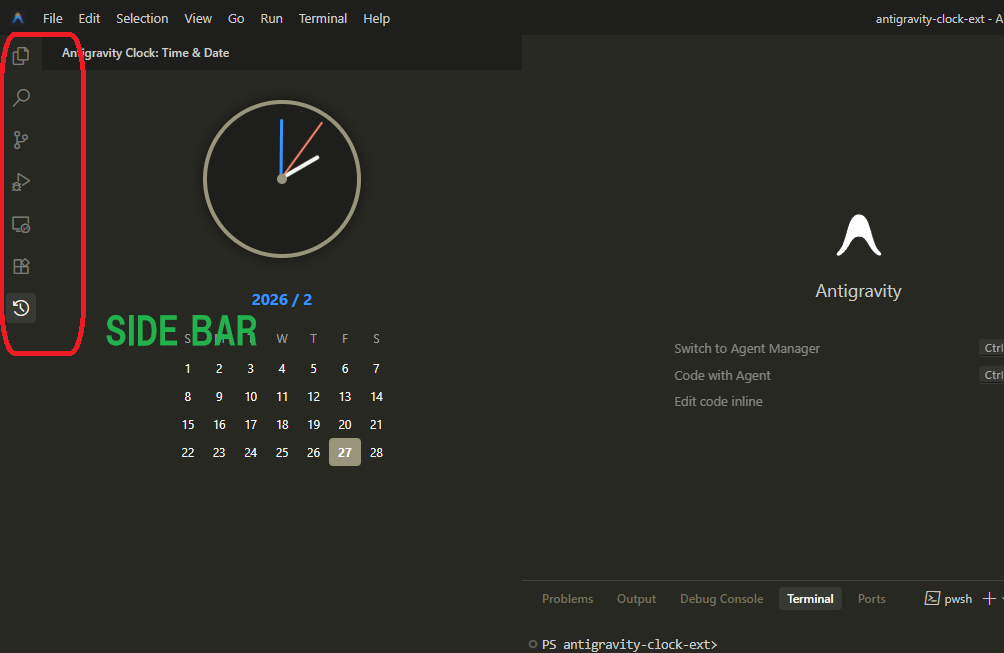This screenshot has width=1004, height=653.
Task: Switch to the Output tab
Action: [636, 598]
